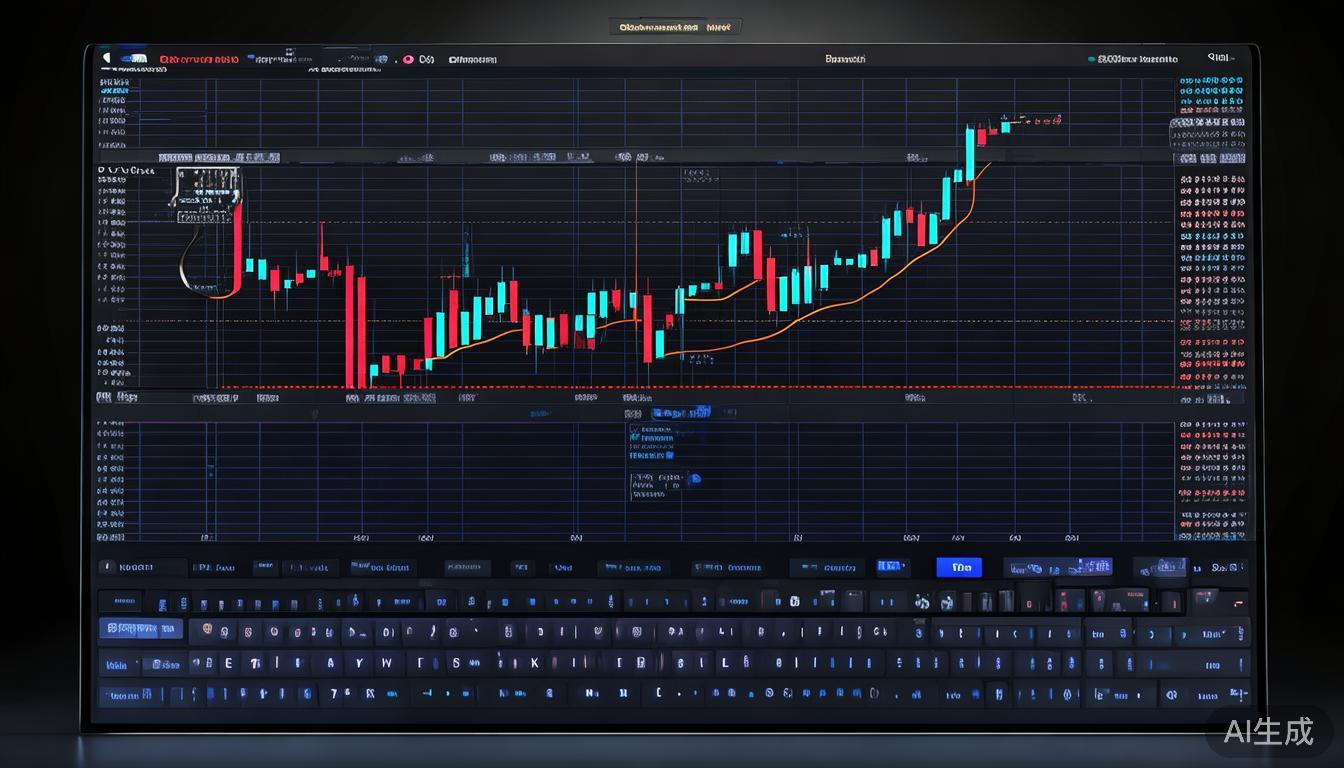
Task: Click the bright blue highlighted button in bottom toolbar
Action: [959, 567]
